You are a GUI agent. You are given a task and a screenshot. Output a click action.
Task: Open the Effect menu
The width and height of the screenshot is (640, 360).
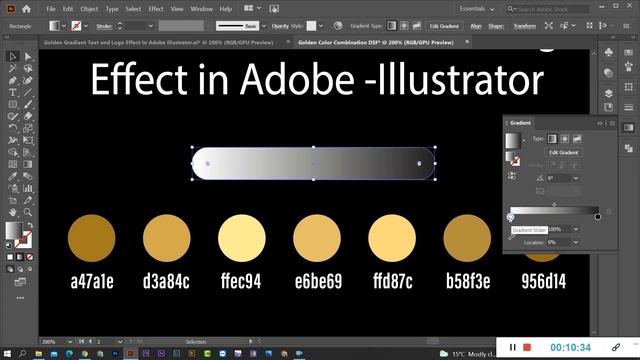point(156,9)
